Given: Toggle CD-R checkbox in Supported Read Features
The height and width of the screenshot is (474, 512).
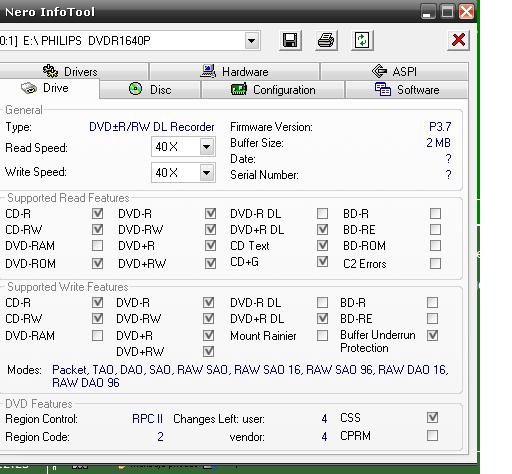Looking at the screenshot, I should pyautogui.click(x=97, y=213).
